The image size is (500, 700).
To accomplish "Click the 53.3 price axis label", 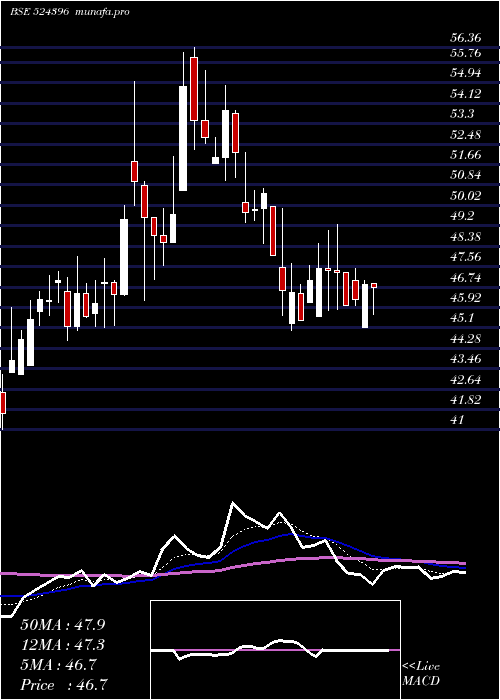I will pyautogui.click(x=462, y=114).
